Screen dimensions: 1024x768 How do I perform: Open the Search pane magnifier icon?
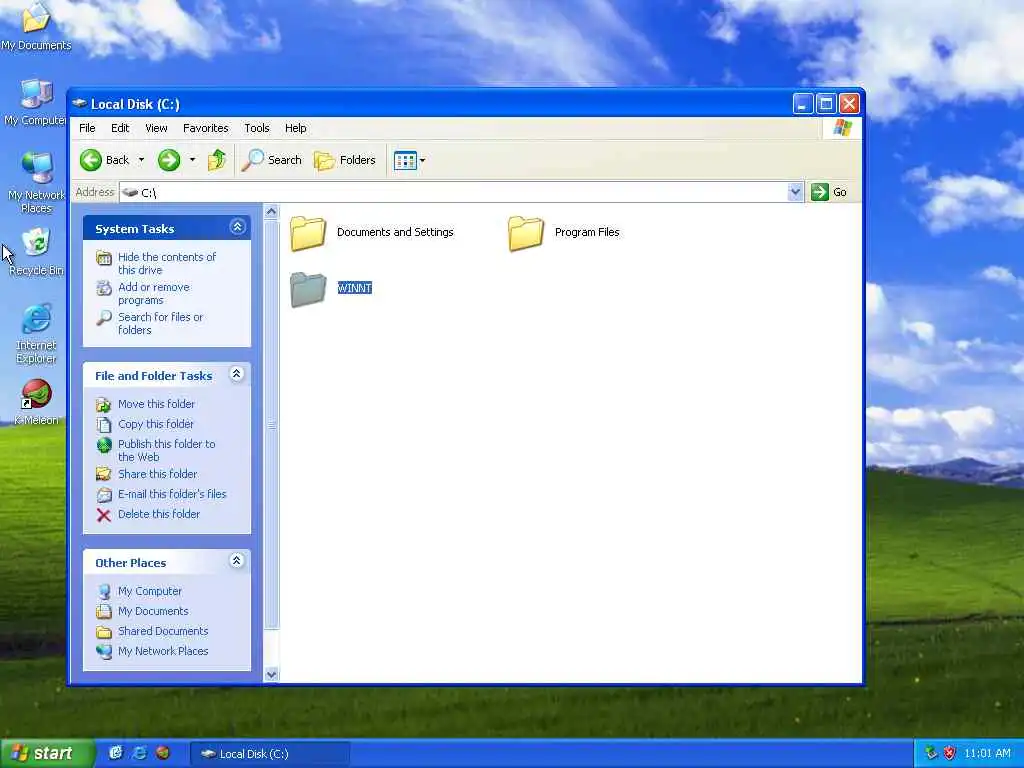pyautogui.click(x=253, y=160)
